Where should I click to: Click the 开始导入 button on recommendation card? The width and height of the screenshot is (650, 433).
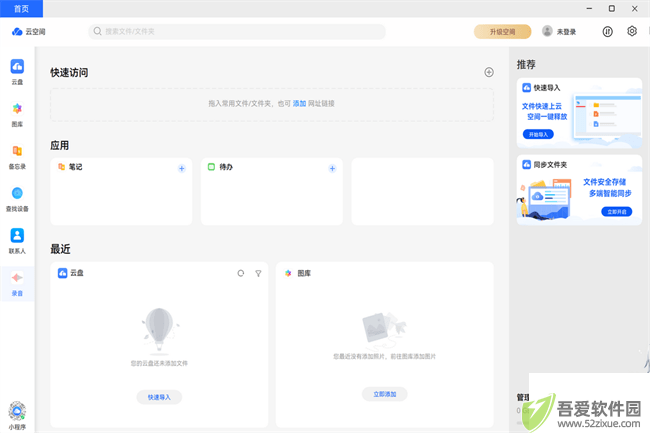(538, 134)
